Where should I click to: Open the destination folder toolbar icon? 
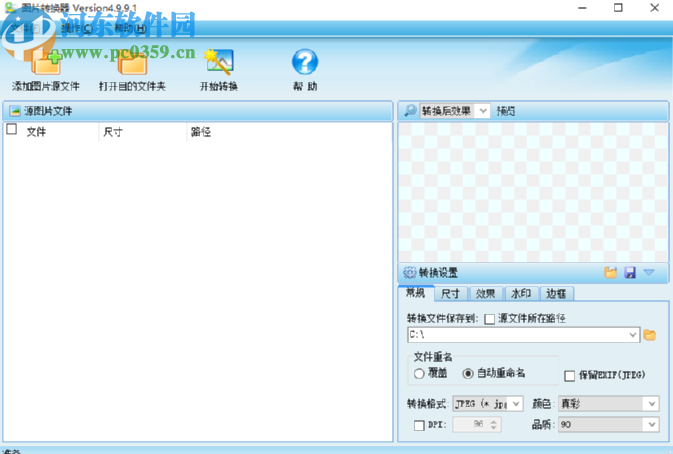click(133, 64)
